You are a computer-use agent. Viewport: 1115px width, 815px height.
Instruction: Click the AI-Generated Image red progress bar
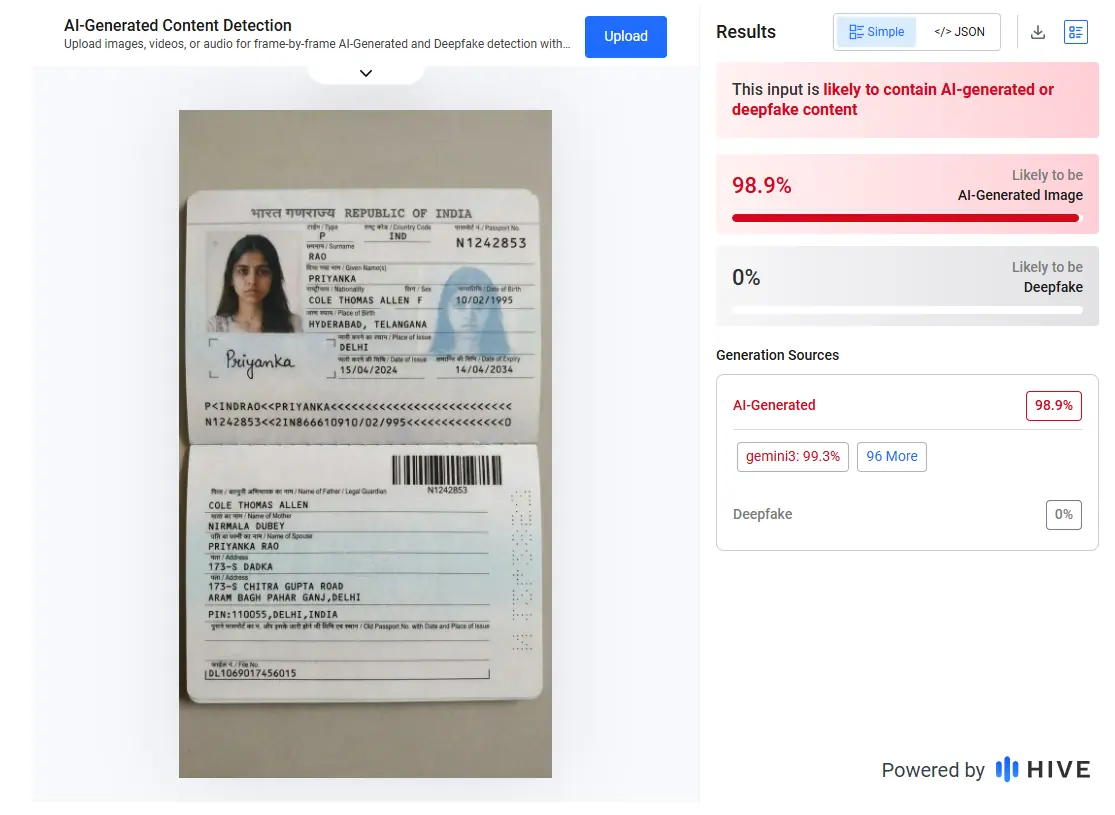pyautogui.click(x=905, y=218)
